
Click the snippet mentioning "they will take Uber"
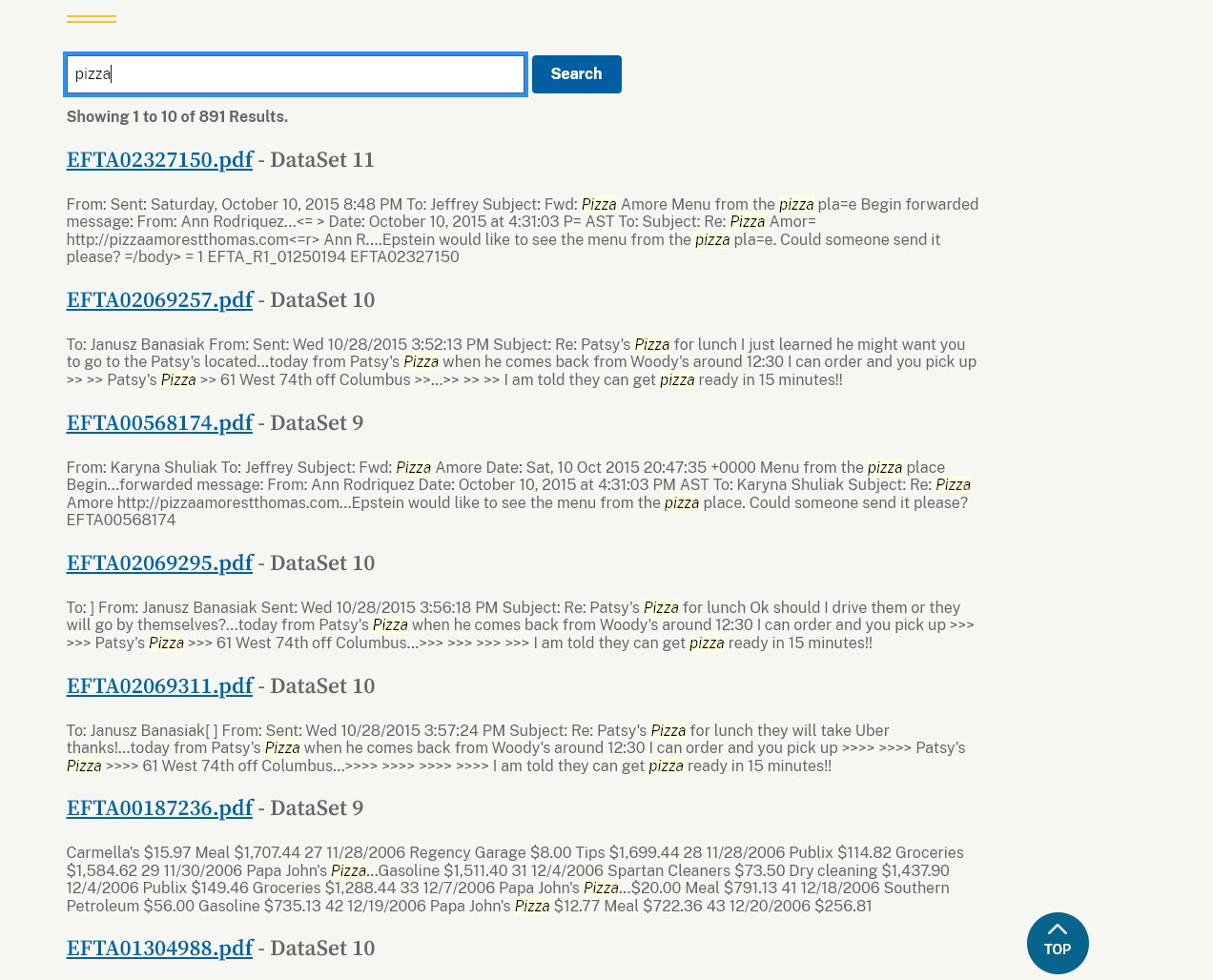point(516,748)
